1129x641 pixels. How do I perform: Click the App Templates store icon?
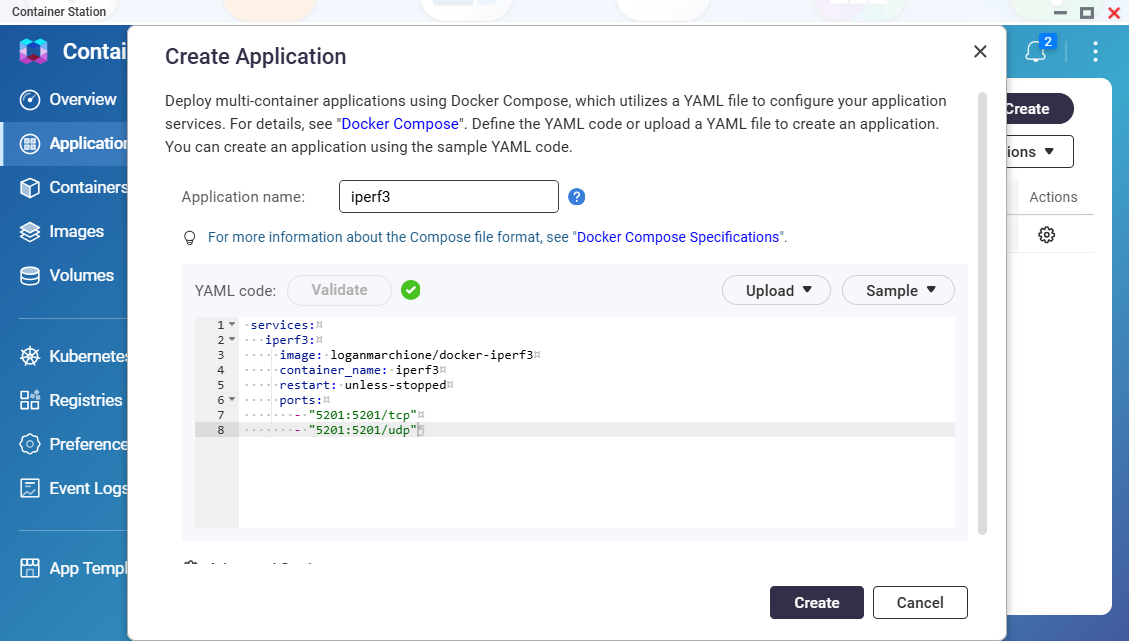[x=30, y=568]
